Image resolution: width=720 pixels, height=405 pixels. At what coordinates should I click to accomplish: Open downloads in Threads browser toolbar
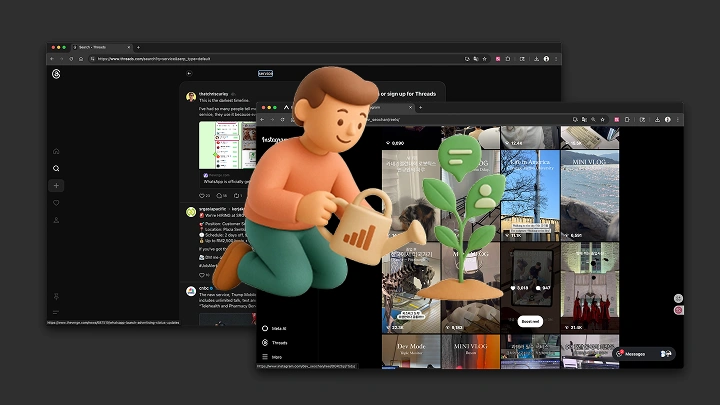pyautogui.click(x=536, y=59)
